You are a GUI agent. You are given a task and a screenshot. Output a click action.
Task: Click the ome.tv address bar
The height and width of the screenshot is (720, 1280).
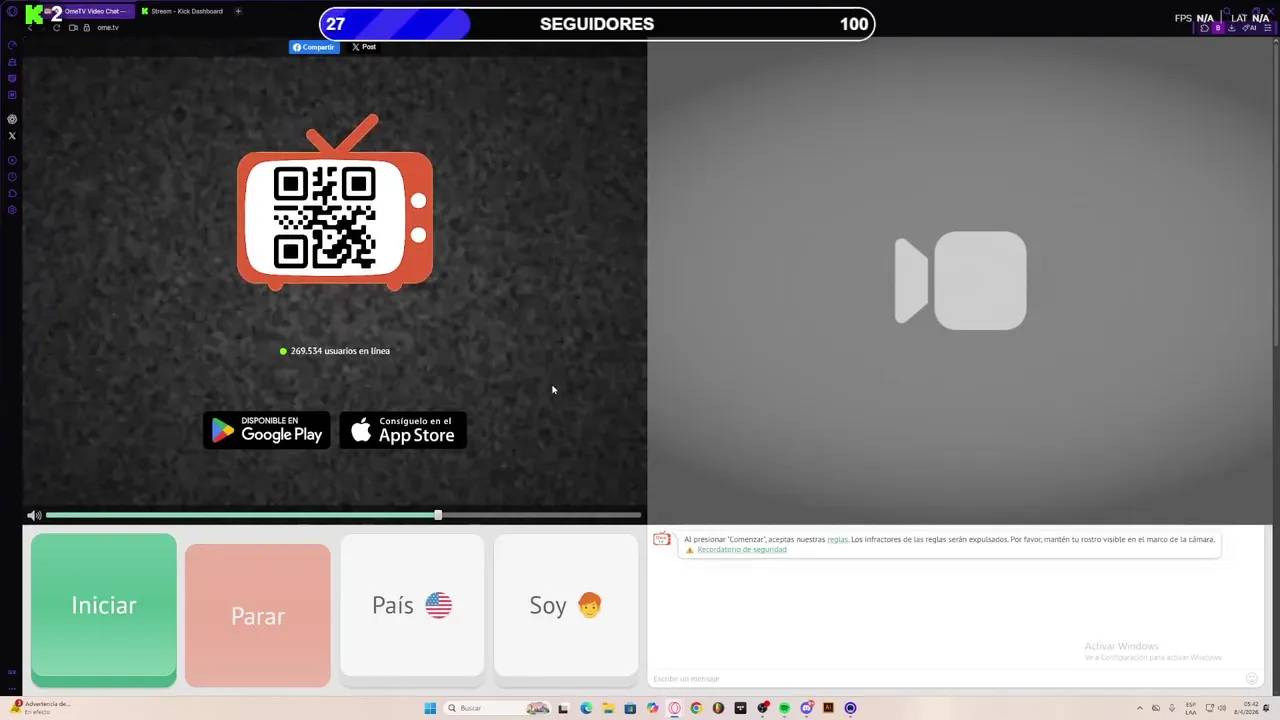click(107, 28)
